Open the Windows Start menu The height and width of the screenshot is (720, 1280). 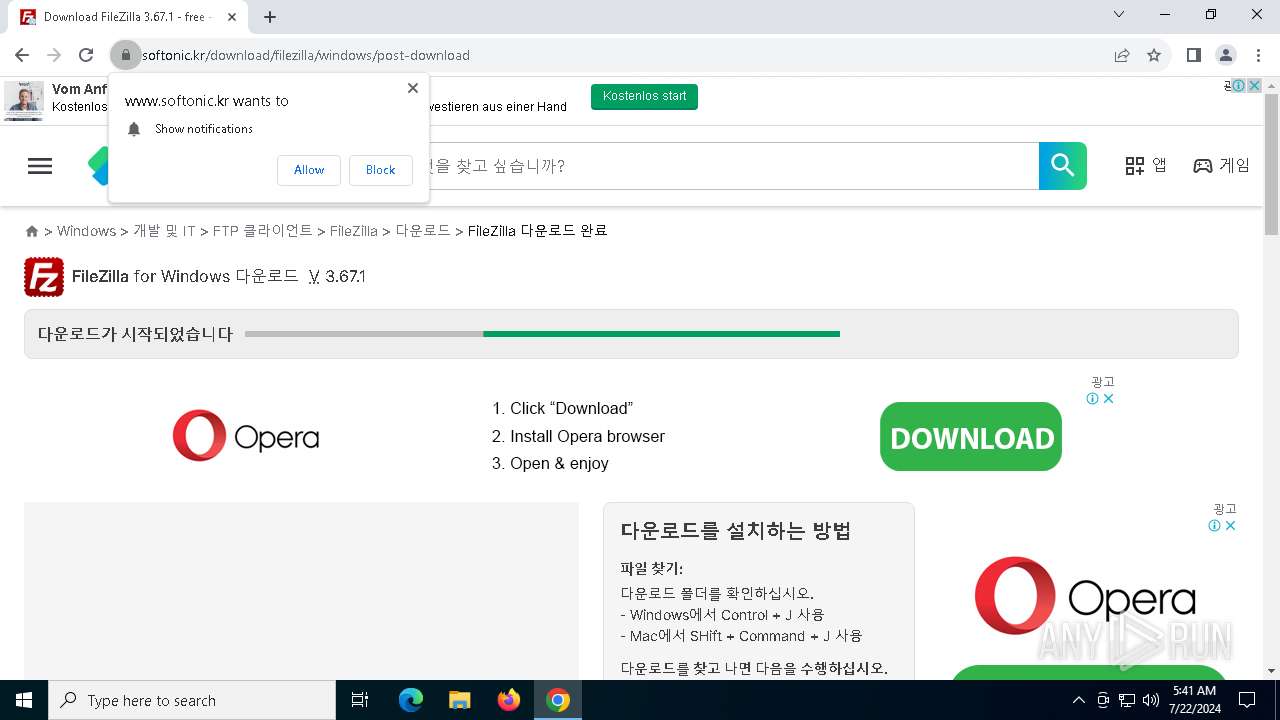[24, 700]
